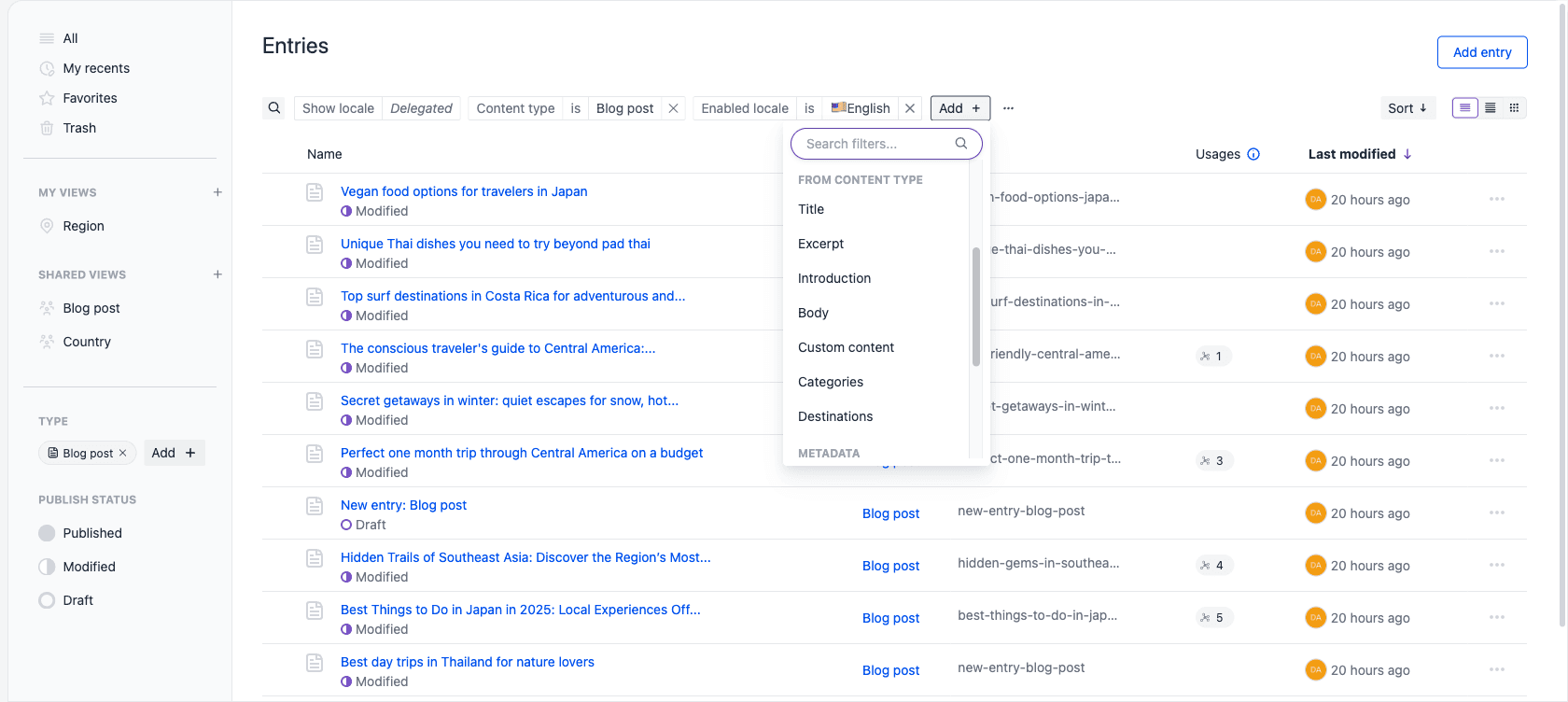Click the Add entry button
Screen dimensions: 1568x702
(x=1482, y=52)
